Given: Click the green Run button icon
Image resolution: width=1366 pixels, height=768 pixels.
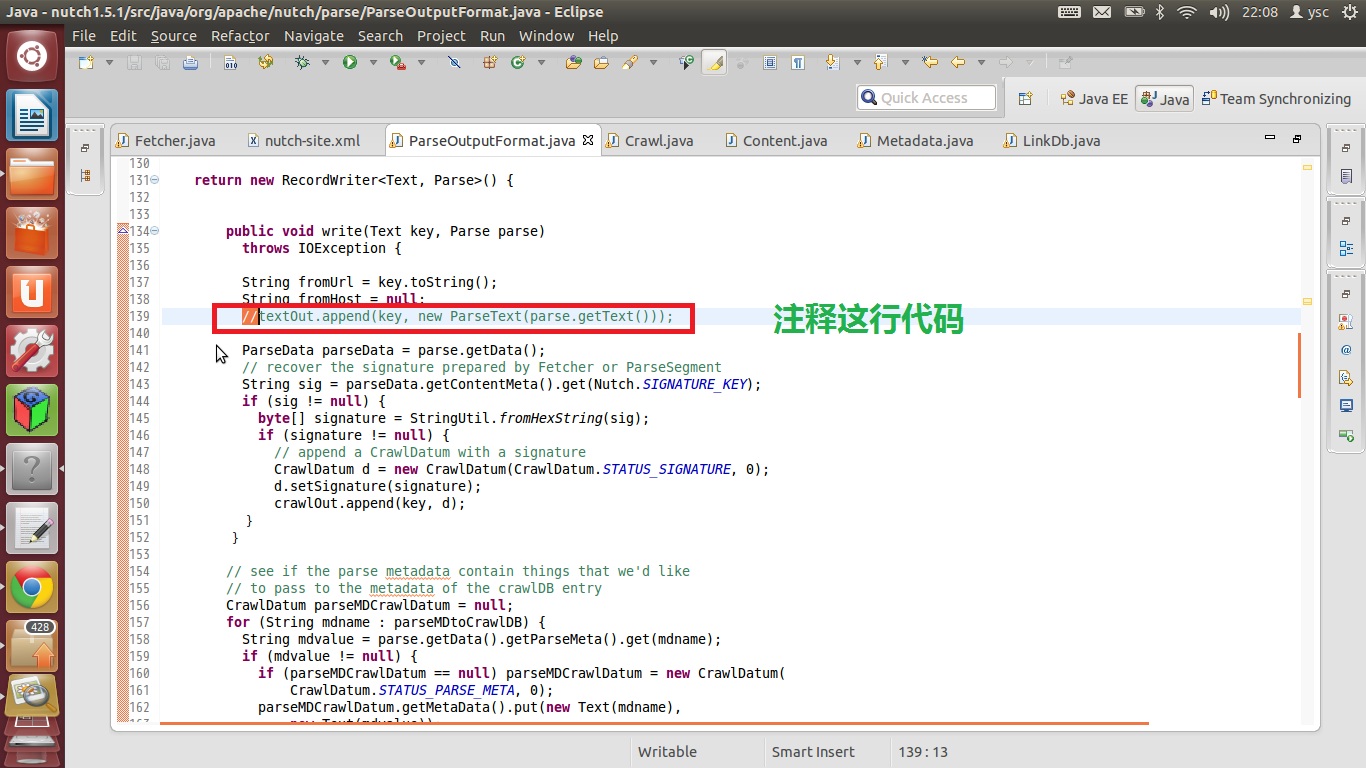Looking at the screenshot, I should click(x=350, y=62).
